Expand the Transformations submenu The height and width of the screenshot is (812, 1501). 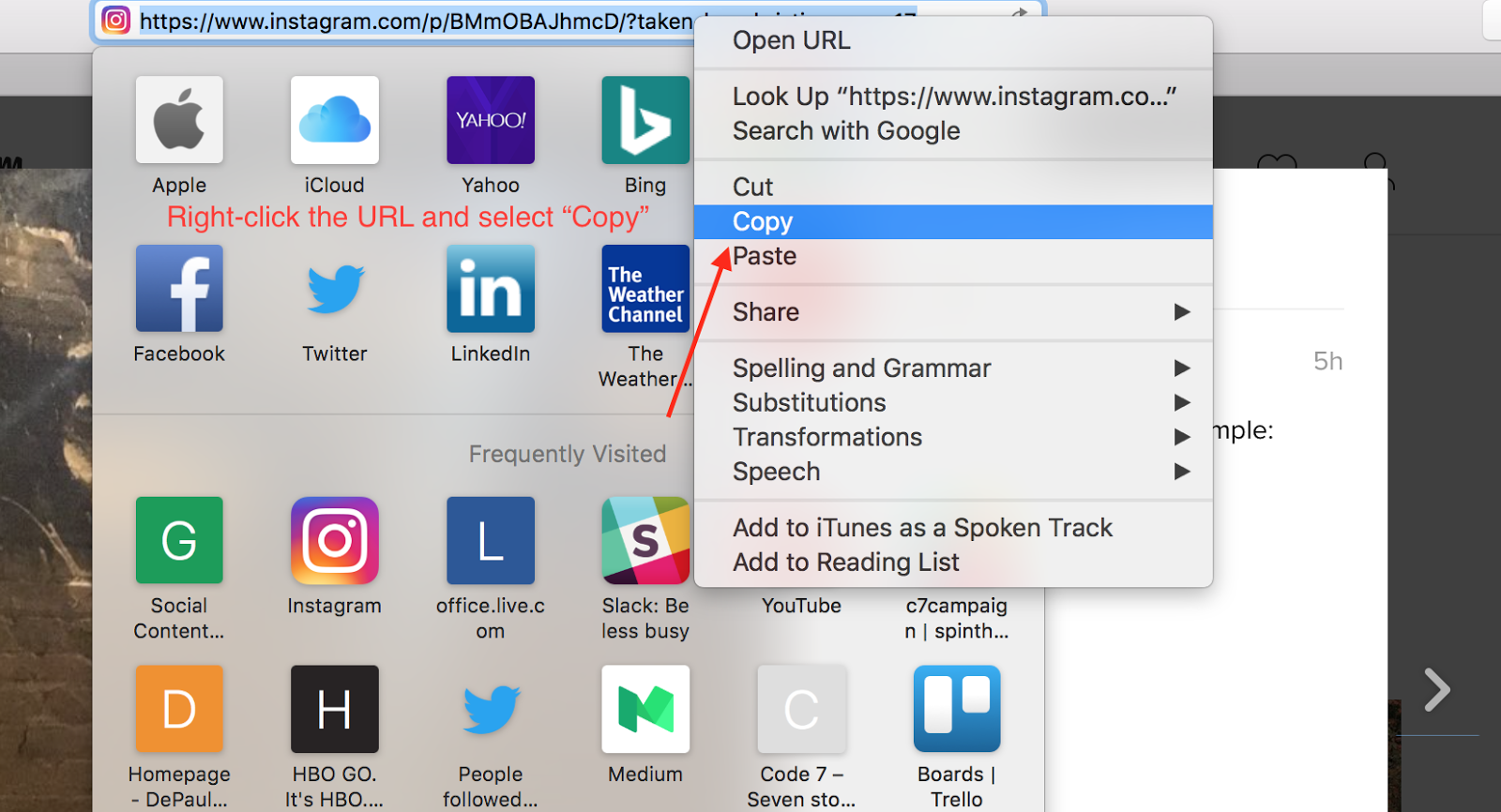pyautogui.click(x=953, y=438)
